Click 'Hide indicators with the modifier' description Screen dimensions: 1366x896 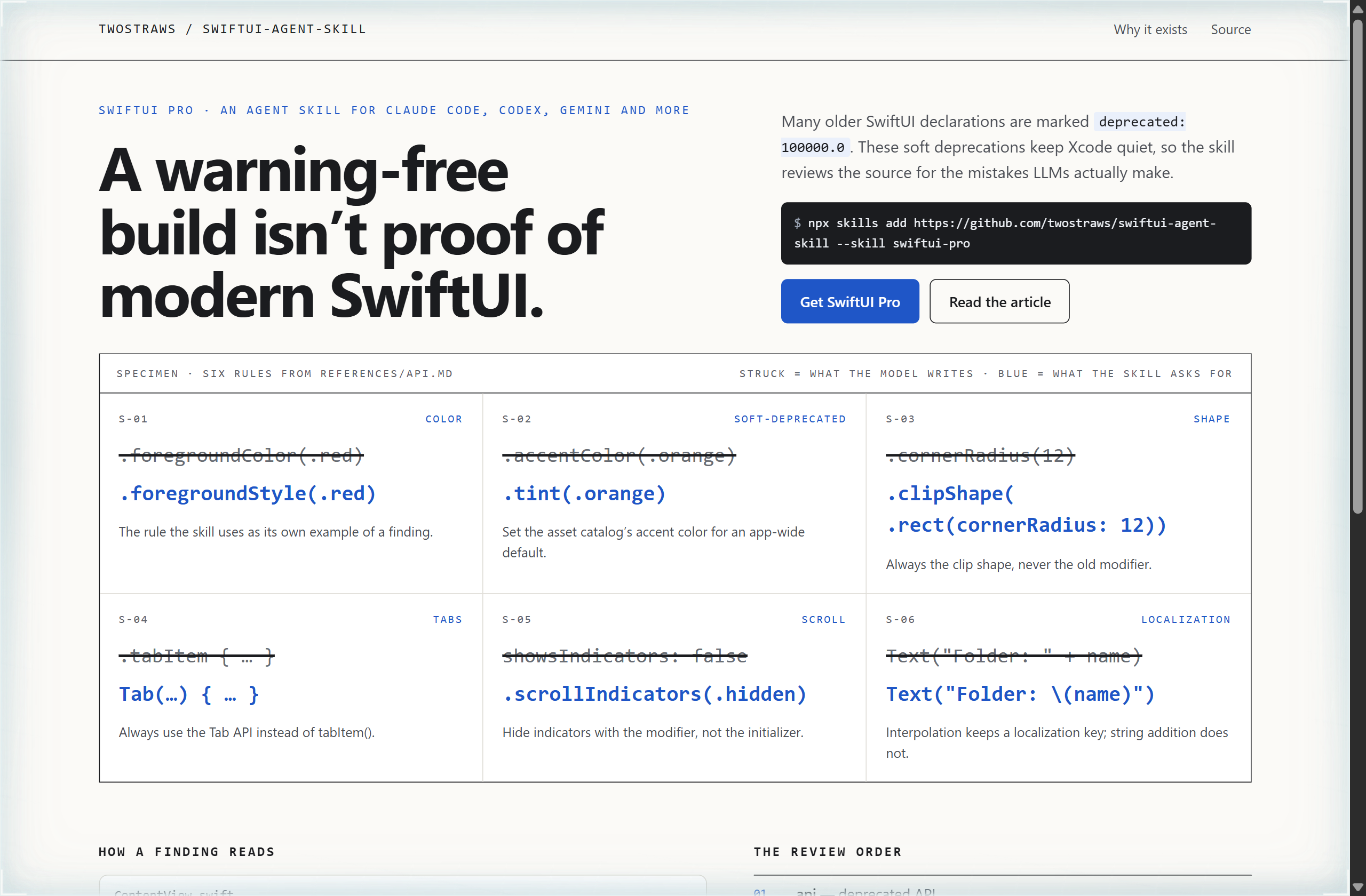tap(653, 732)
